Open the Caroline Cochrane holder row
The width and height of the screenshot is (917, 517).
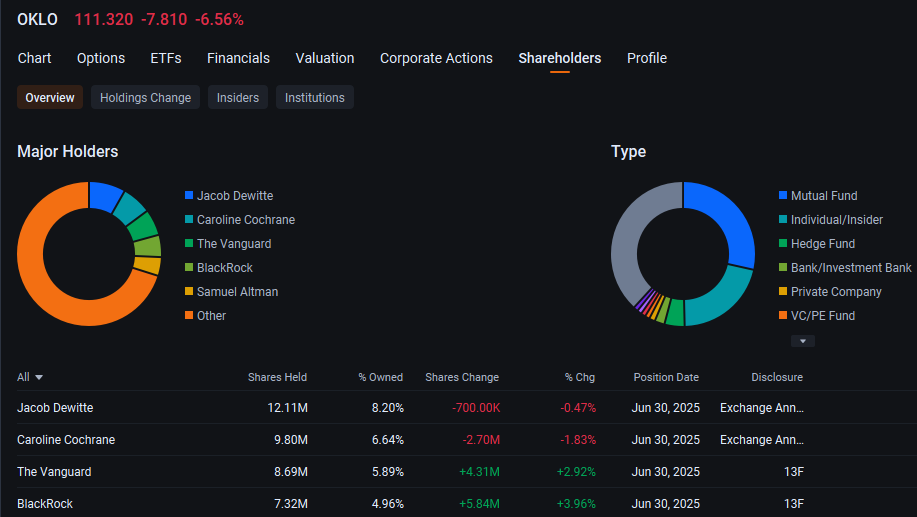click(66, 440)
